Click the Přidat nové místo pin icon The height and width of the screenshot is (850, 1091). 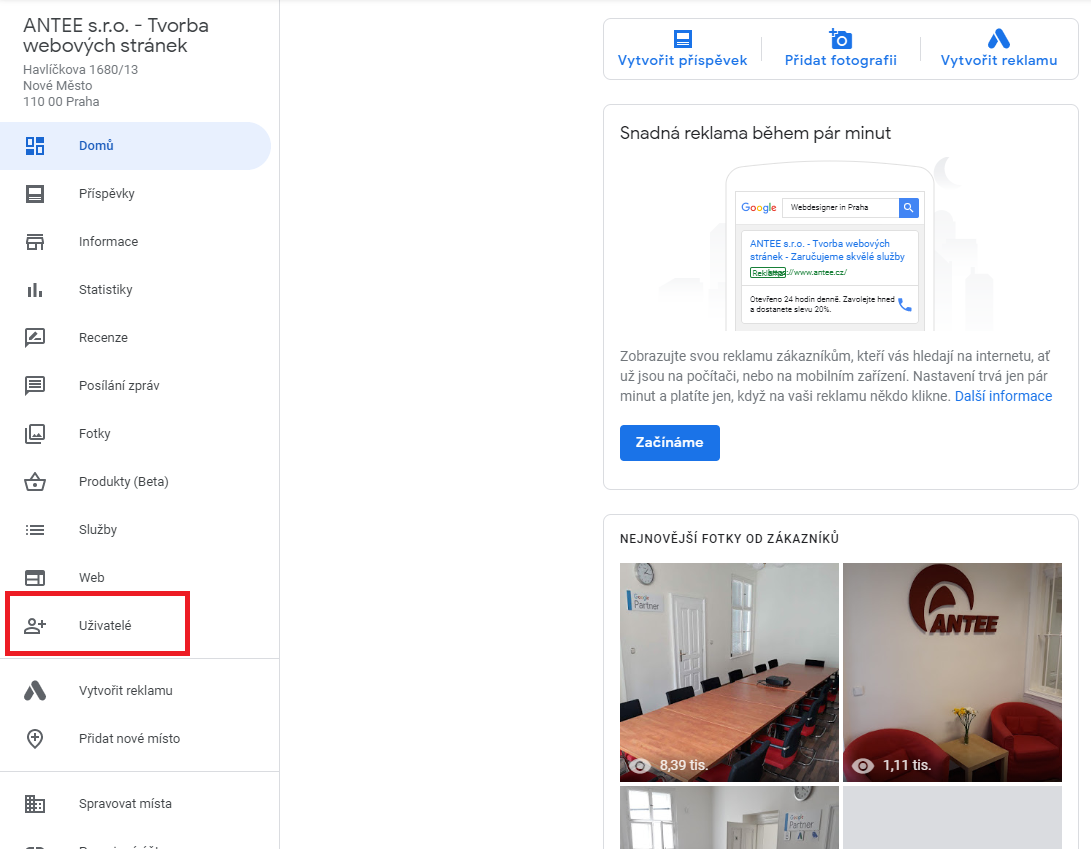click(x=35, y=739)
